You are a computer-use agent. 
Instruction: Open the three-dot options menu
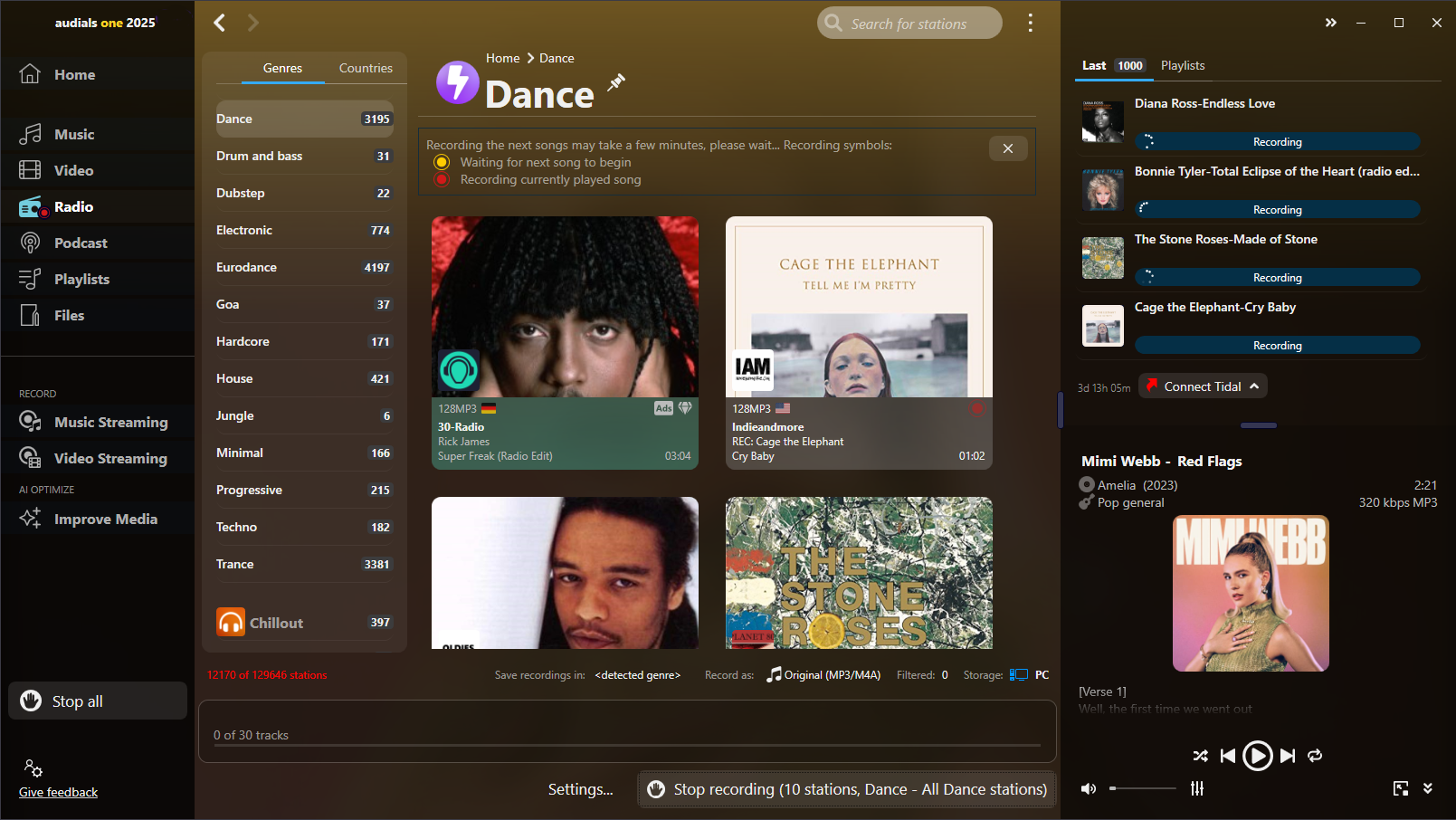pos(1030,23)
